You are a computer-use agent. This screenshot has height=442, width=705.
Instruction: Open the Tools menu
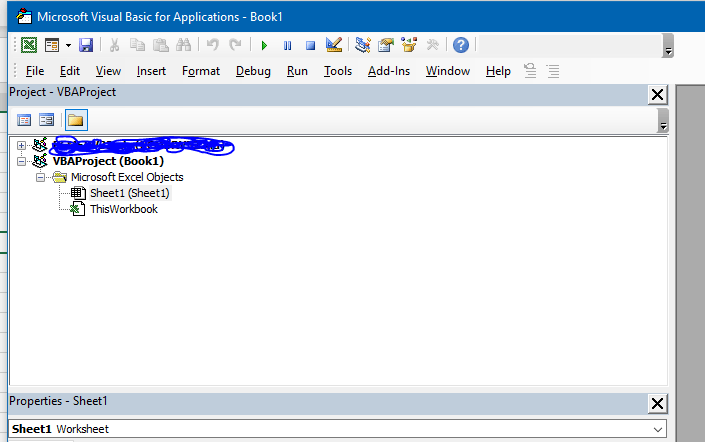338,71
